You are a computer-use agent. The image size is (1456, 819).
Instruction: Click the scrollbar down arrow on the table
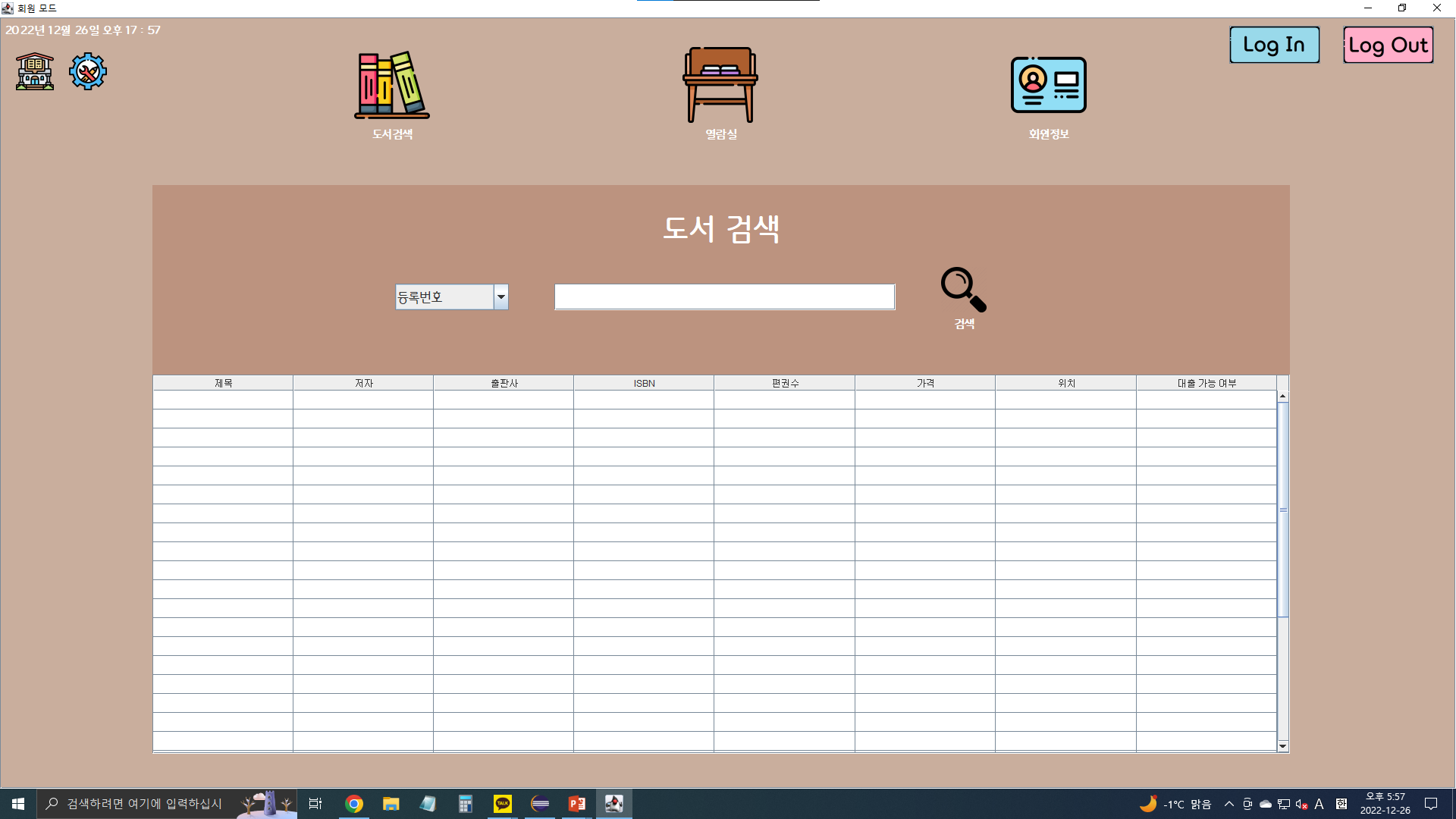1282,745
